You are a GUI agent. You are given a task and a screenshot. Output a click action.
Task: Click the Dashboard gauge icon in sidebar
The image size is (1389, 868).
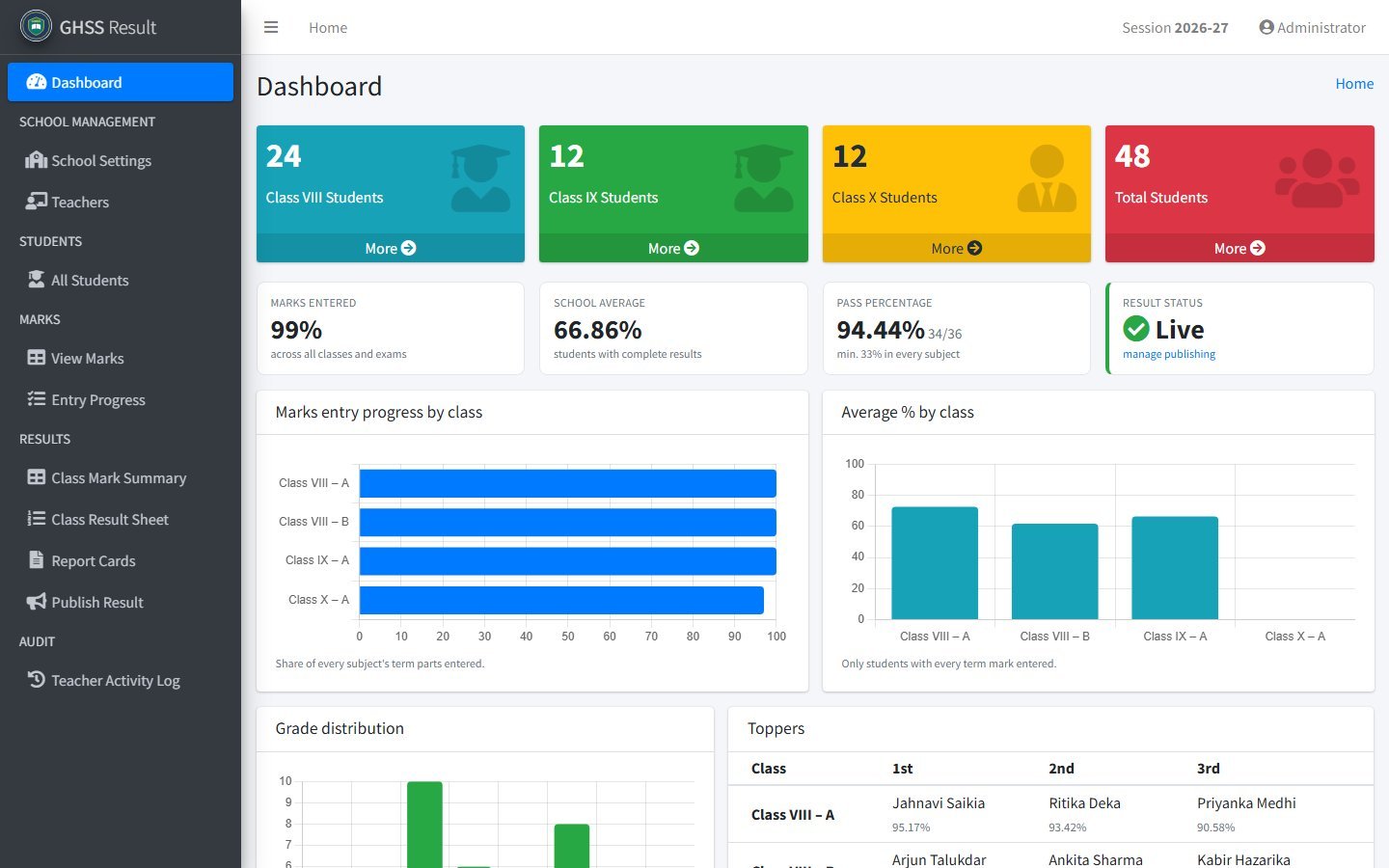click(x=37, y=82)
